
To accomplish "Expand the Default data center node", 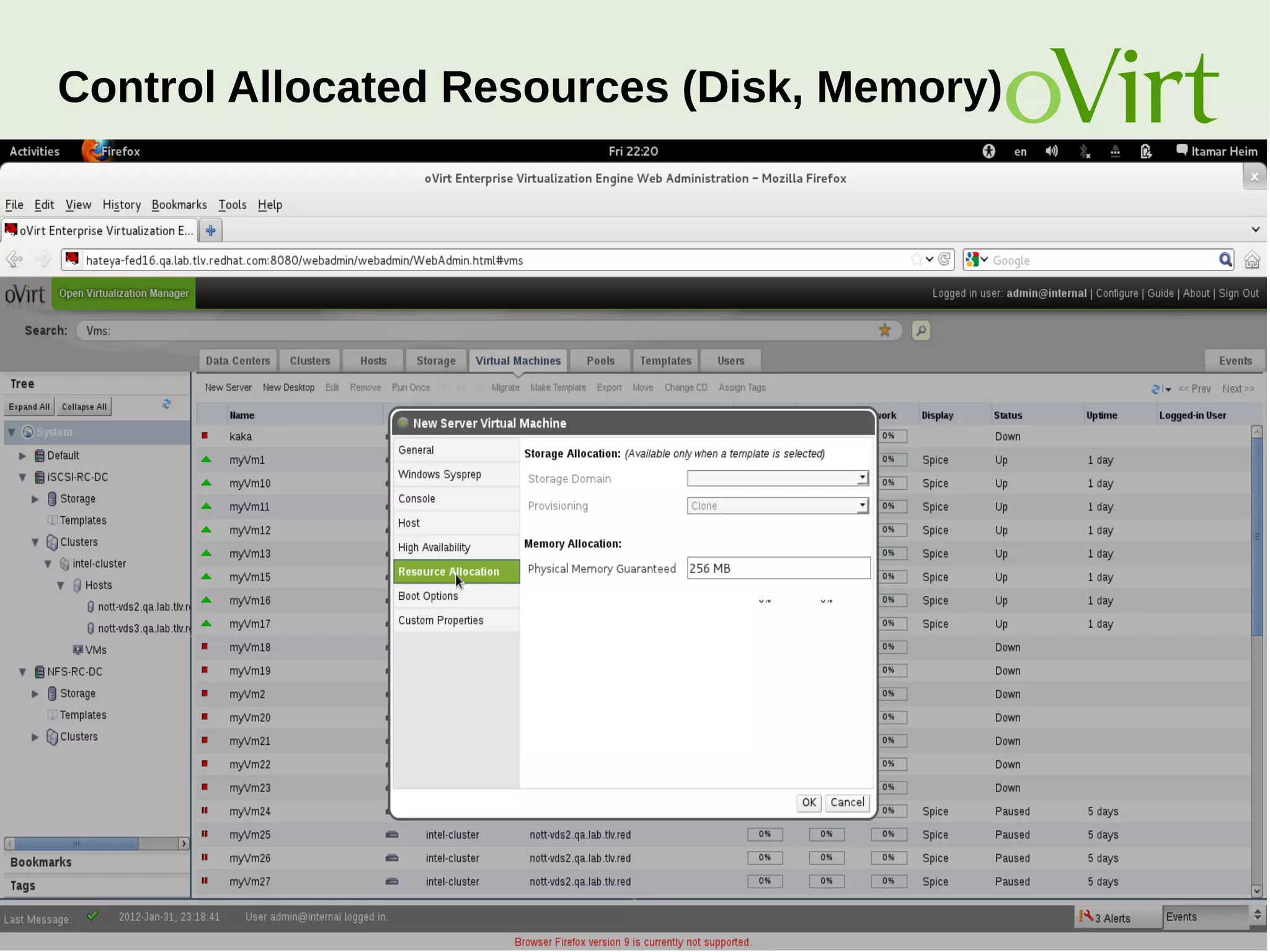I will pos(23,455).
